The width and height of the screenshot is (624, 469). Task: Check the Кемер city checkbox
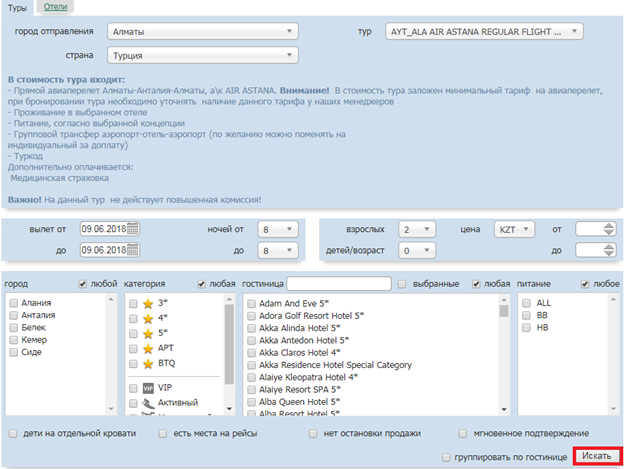click(14, 340)
